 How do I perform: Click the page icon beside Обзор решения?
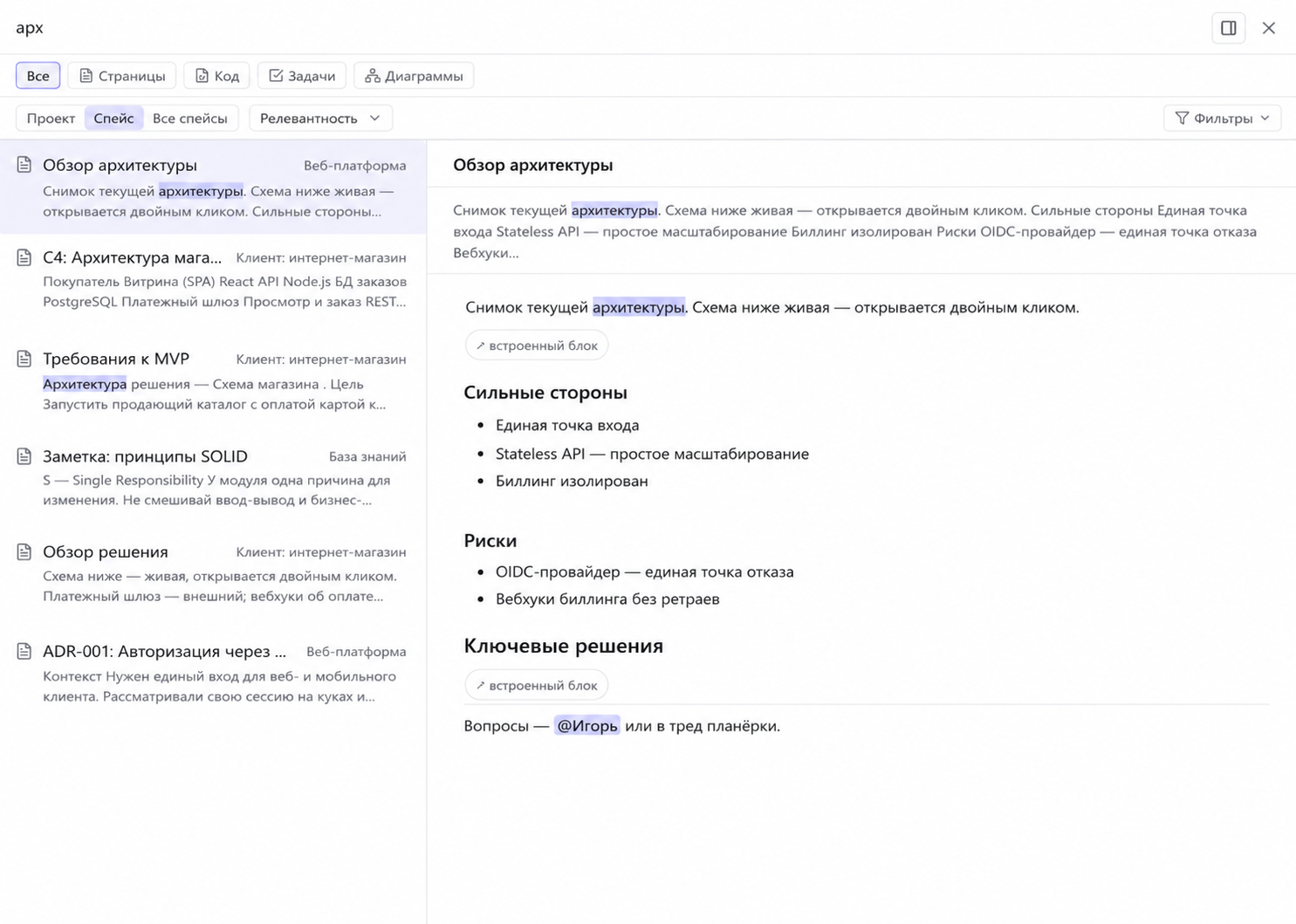pyautogui.click(x=24, y=551)
